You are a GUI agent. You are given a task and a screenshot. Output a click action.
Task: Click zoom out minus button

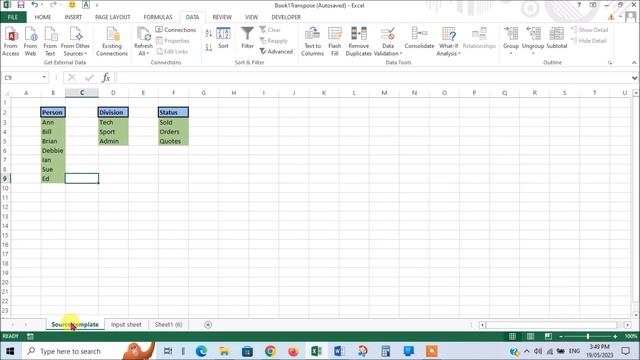(561, 336)
